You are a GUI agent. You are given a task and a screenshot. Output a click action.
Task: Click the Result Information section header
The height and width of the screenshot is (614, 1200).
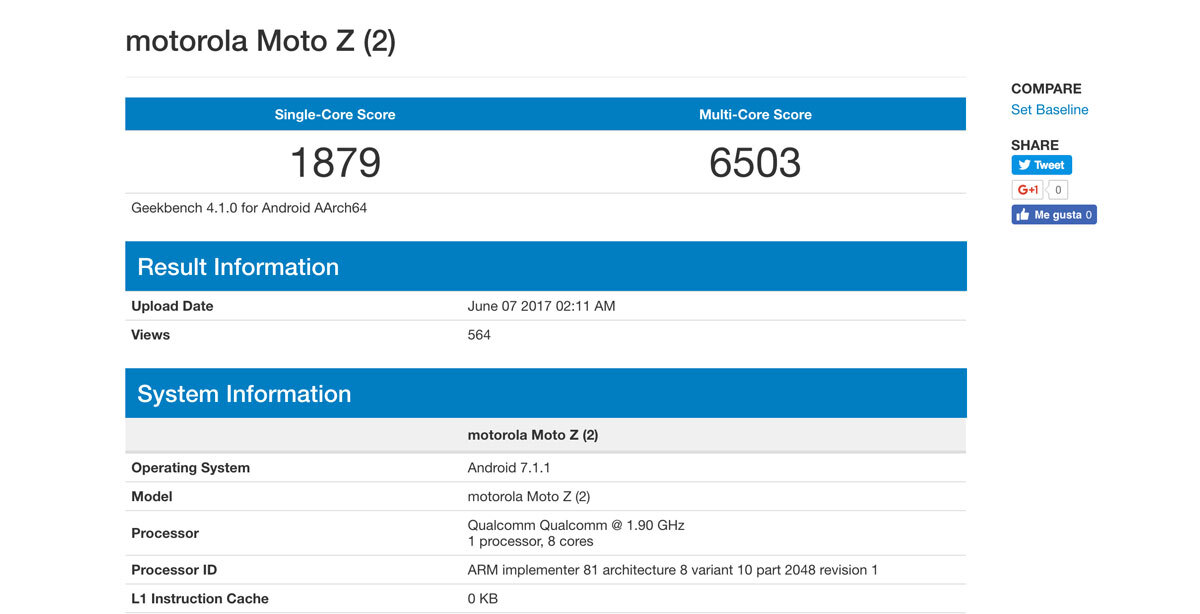point(238,267)
